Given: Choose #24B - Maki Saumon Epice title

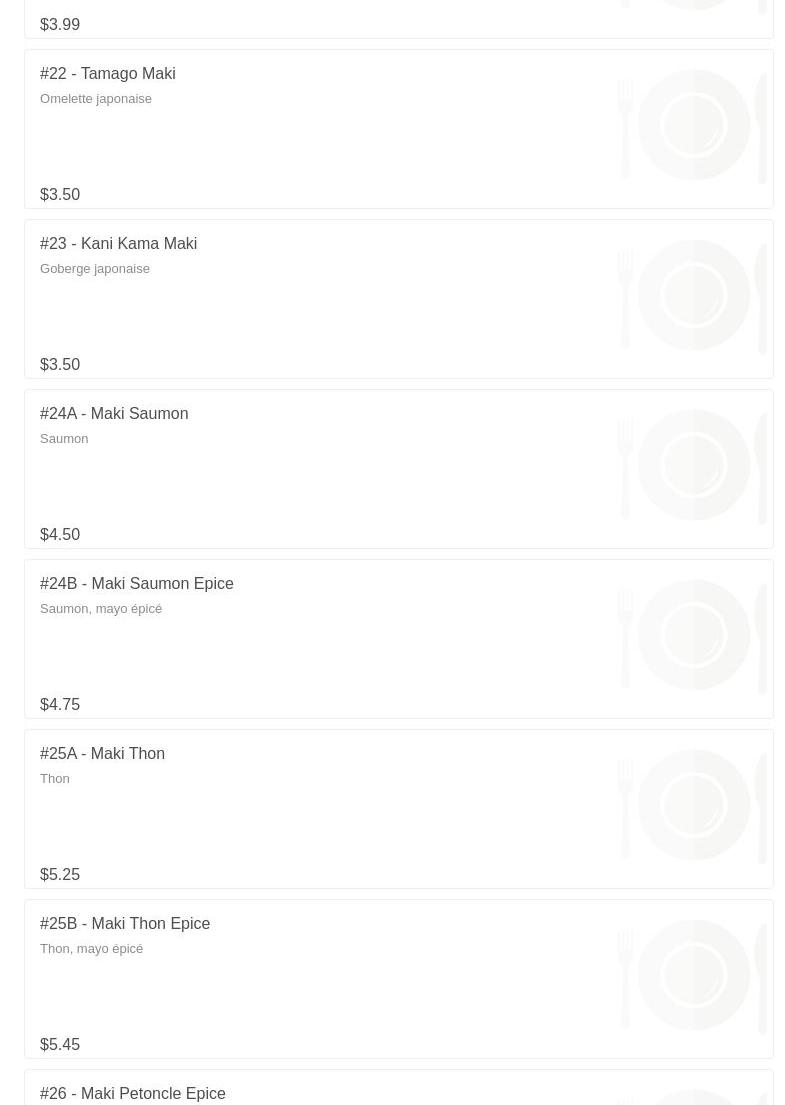Looking at the screenshot, I should click(137, 584).
